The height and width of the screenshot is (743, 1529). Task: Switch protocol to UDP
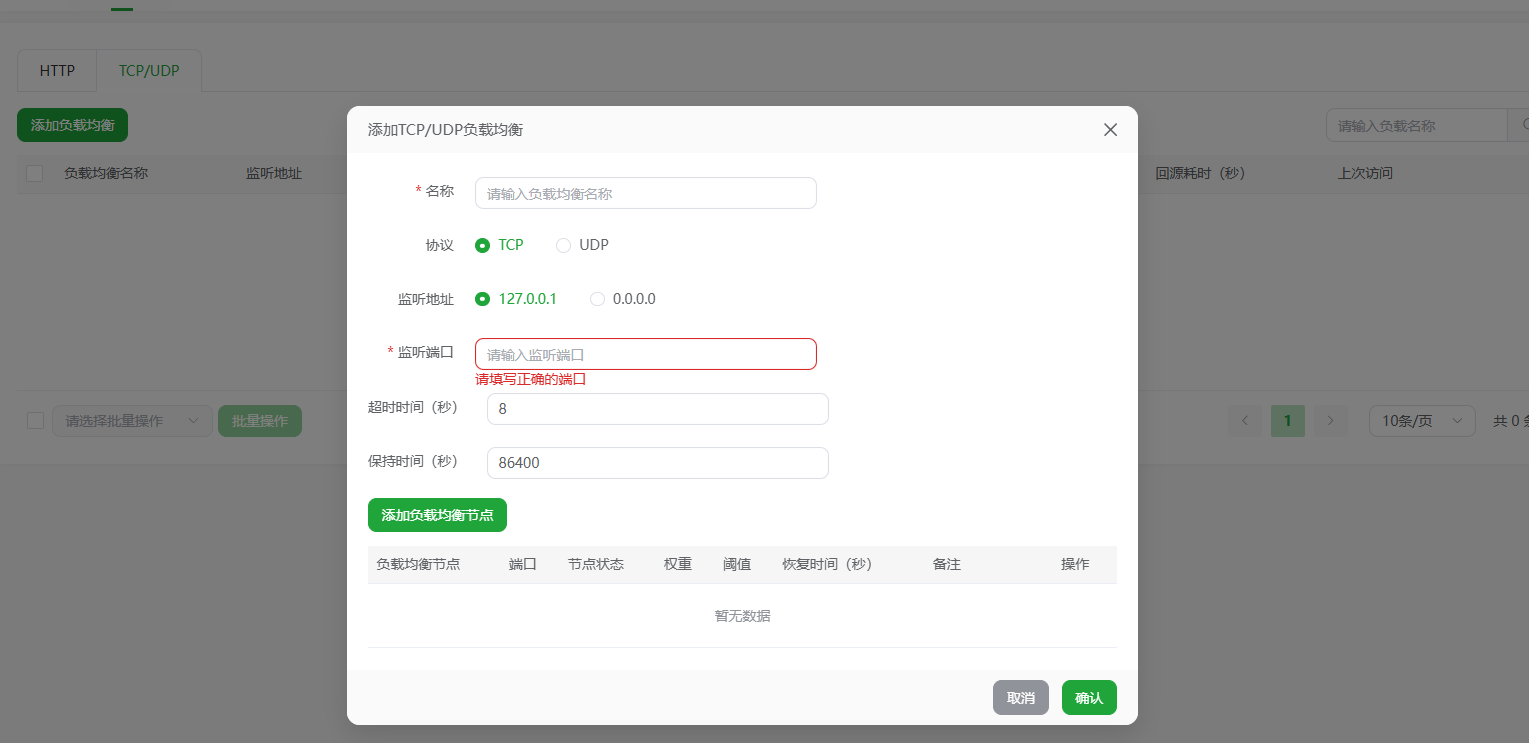point(563,244)
